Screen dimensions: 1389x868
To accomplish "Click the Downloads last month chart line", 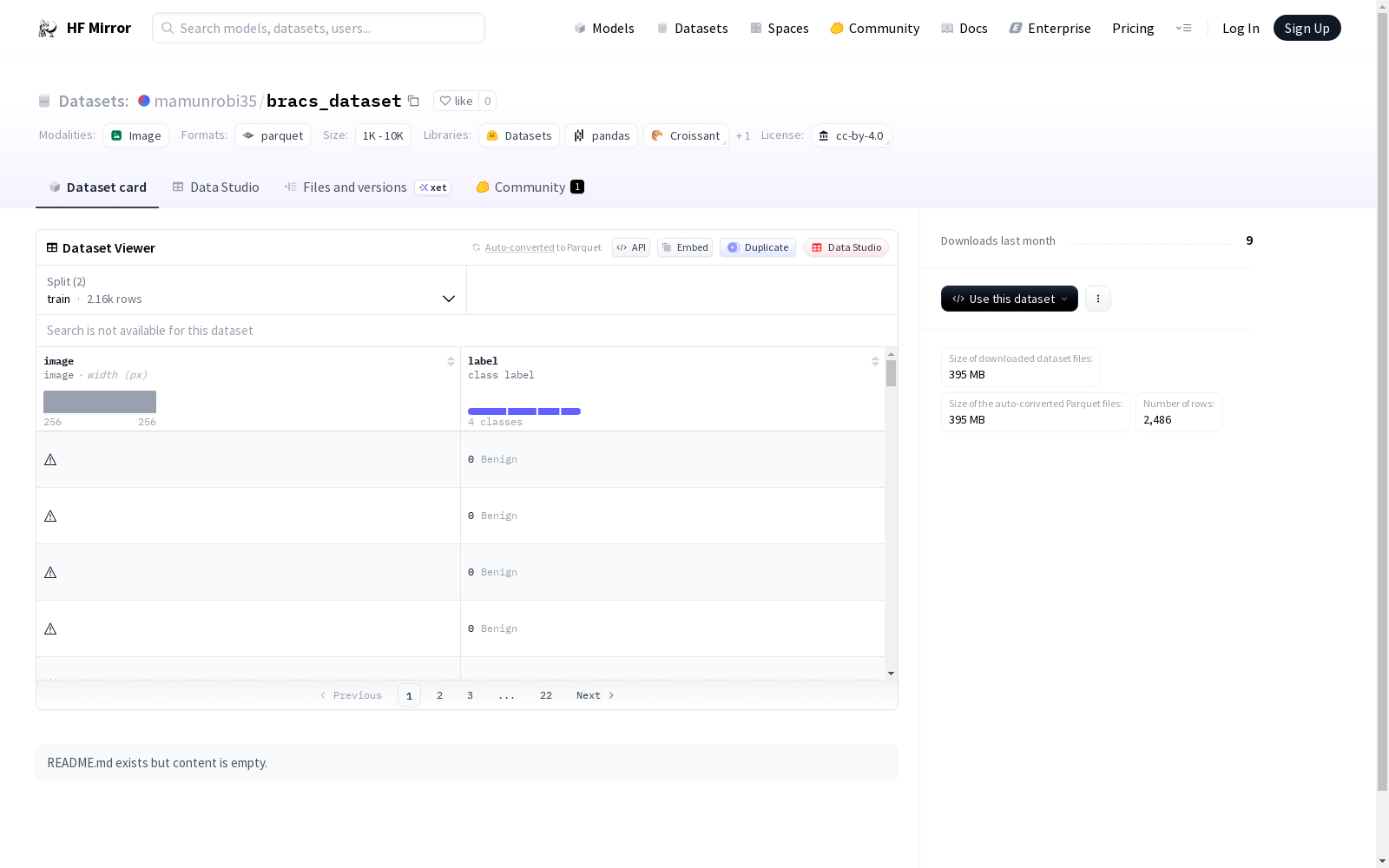I will (x=1151, y=243).
